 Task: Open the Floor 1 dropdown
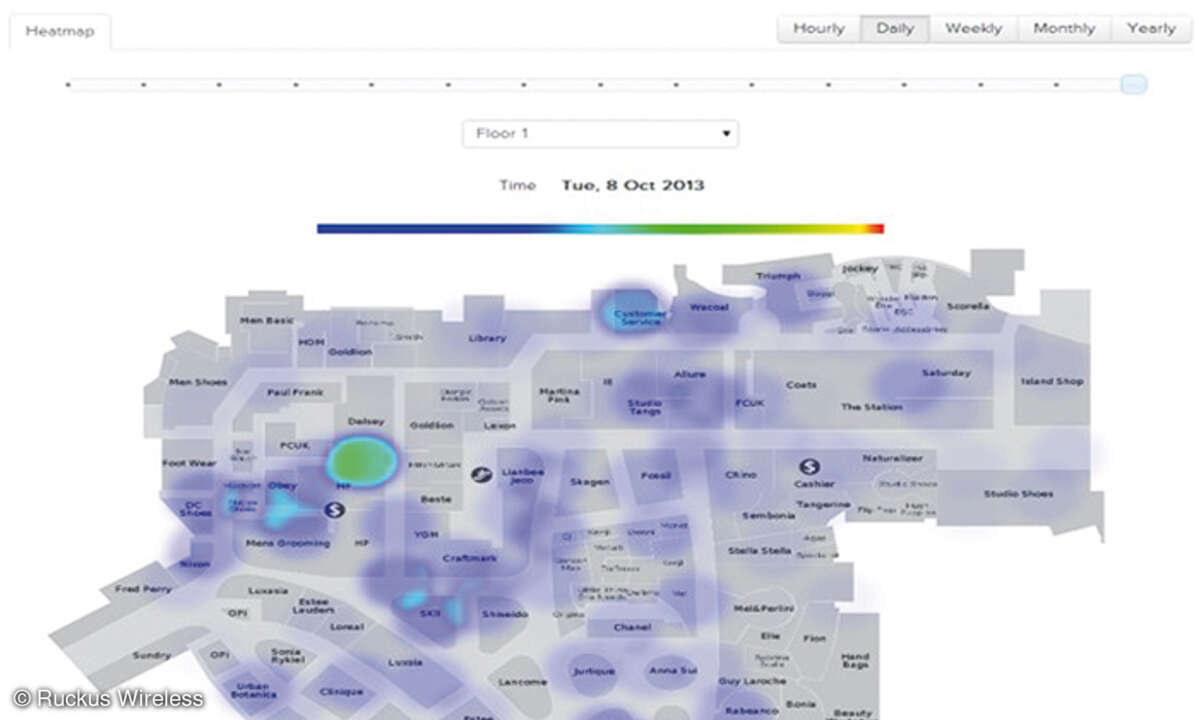click(x=600, y=134)
